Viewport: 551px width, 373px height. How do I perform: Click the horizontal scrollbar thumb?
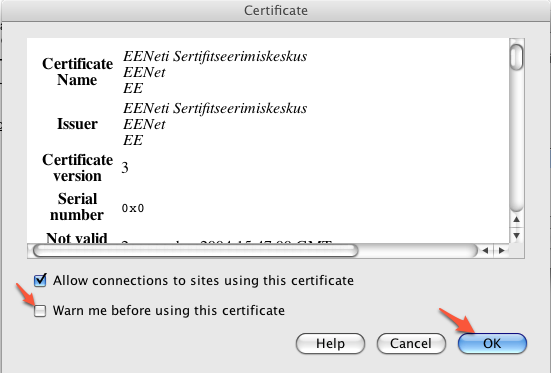[x=195, y=251]
